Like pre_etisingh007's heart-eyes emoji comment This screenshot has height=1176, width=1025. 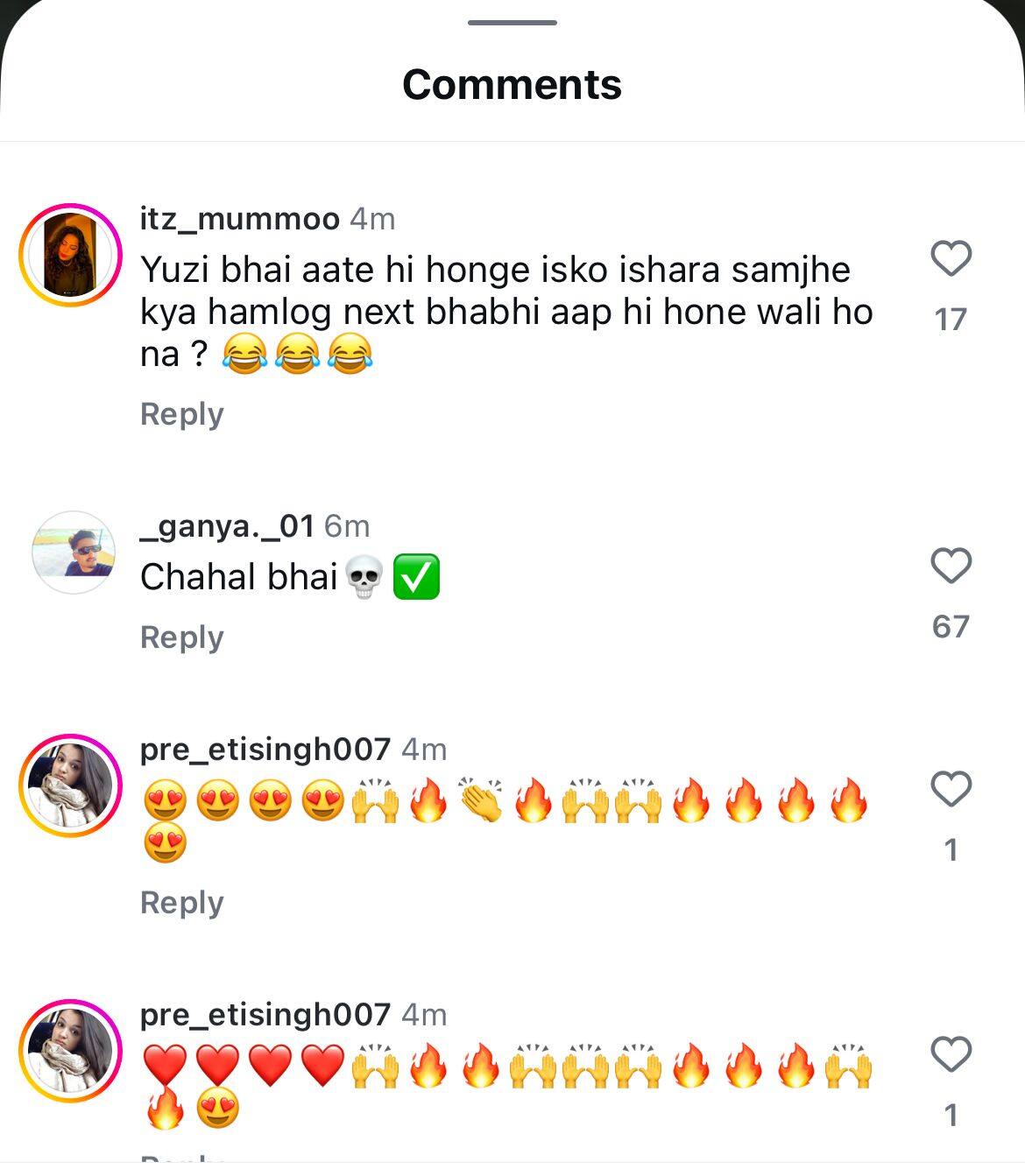(951, 789)
